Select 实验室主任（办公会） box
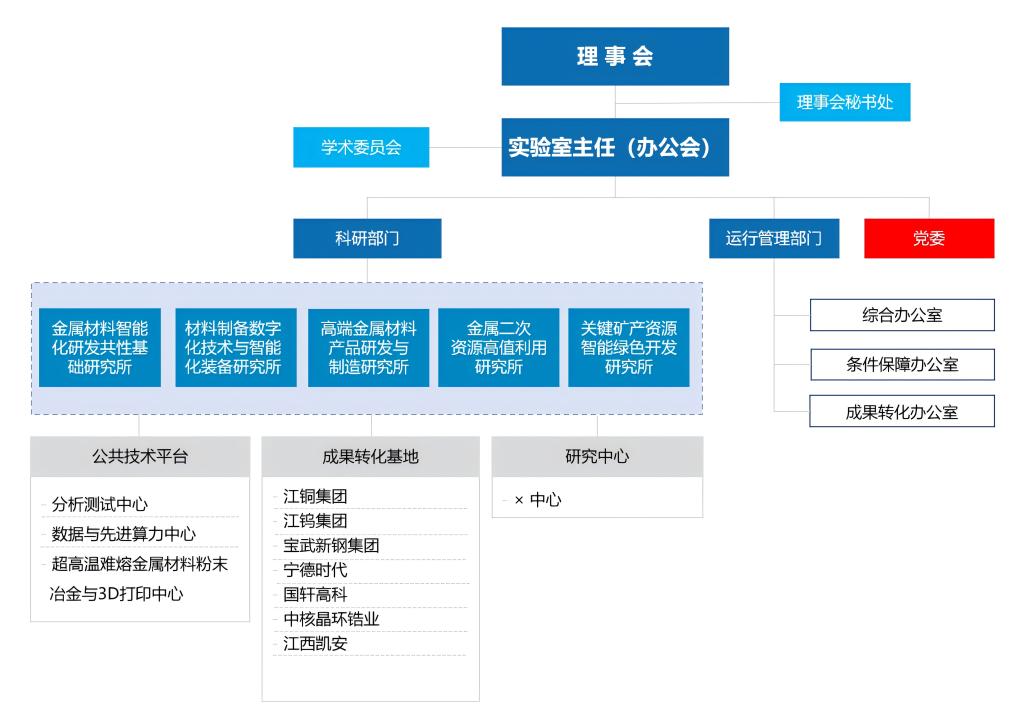The height and width of the screenshot is (727, 1024). [x=615, y=147]
